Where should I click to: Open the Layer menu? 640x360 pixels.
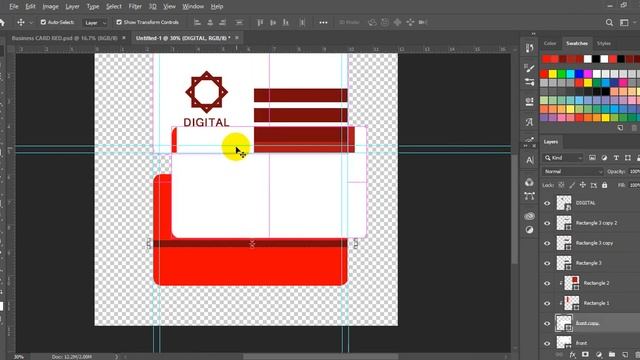pyautogui.click(x=73, y=7)
